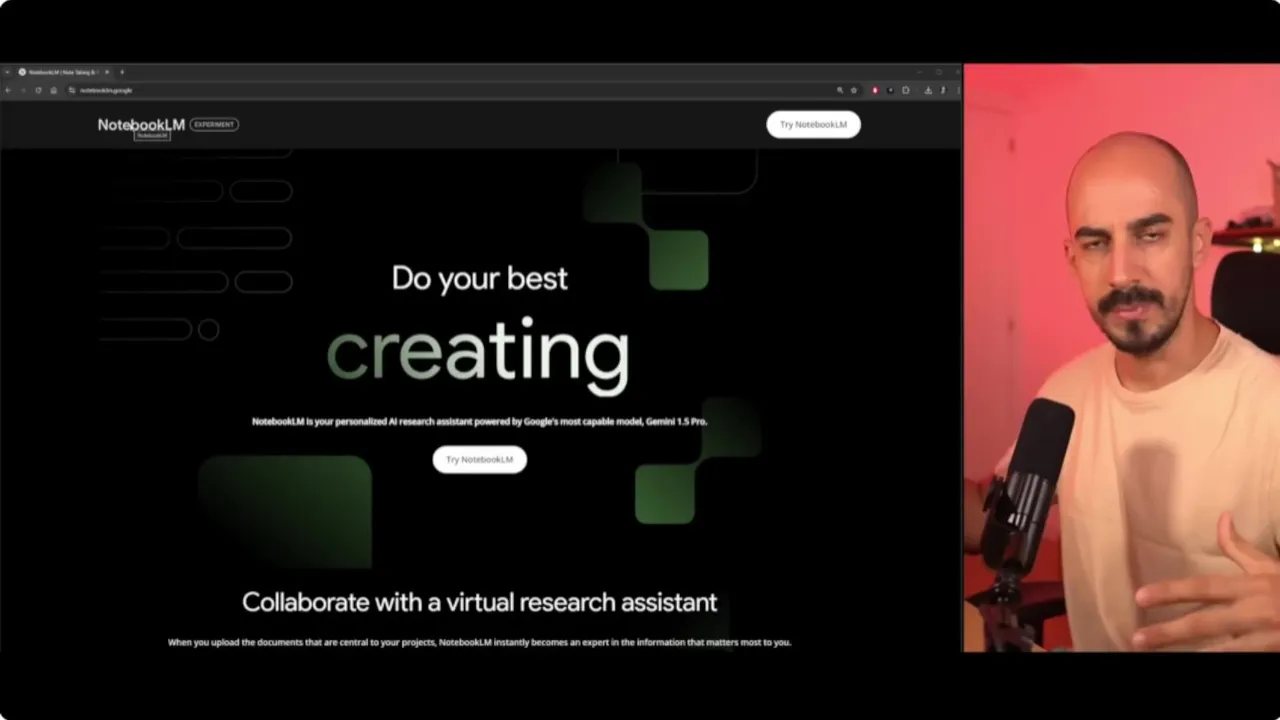The image size is (1280, 720).
Task: Click the profile avatar icon in toolbar
Action: (x=943, y=90)
